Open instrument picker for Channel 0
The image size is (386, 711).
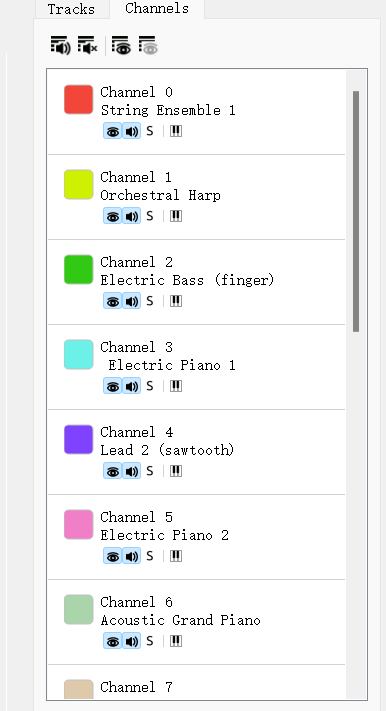(x=176, y=131)
